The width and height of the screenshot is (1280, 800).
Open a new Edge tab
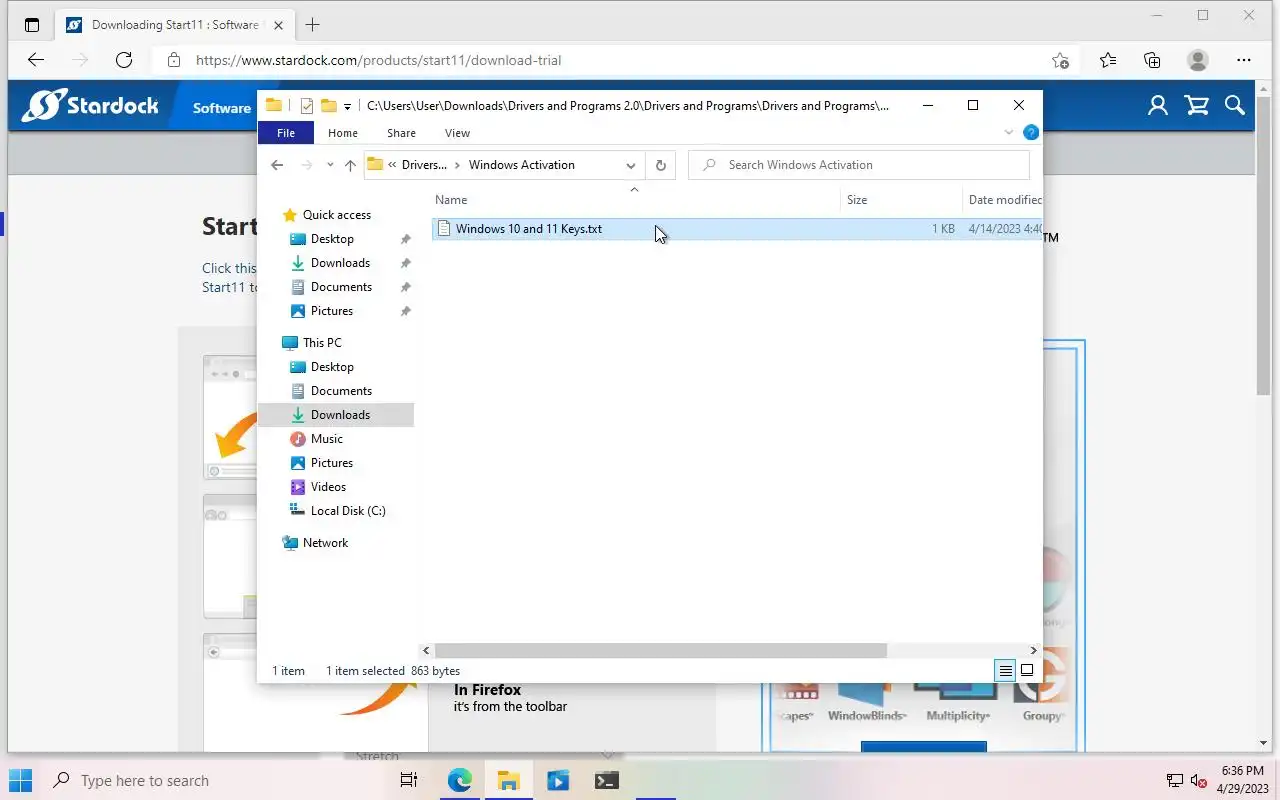[x=313, y=25]
